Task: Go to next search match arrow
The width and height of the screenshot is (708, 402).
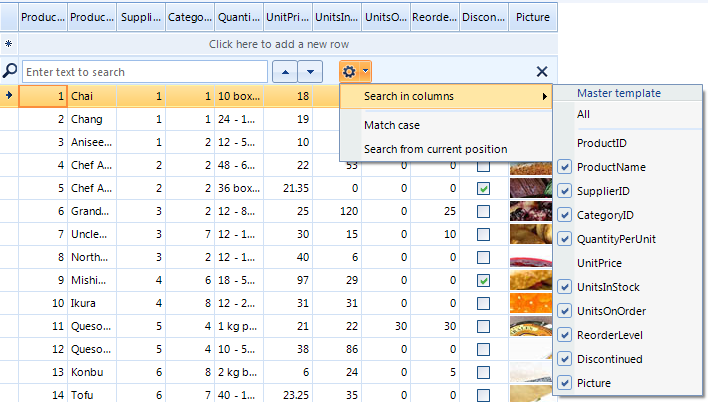Action: pyautogui.click(x=312, y=72)
